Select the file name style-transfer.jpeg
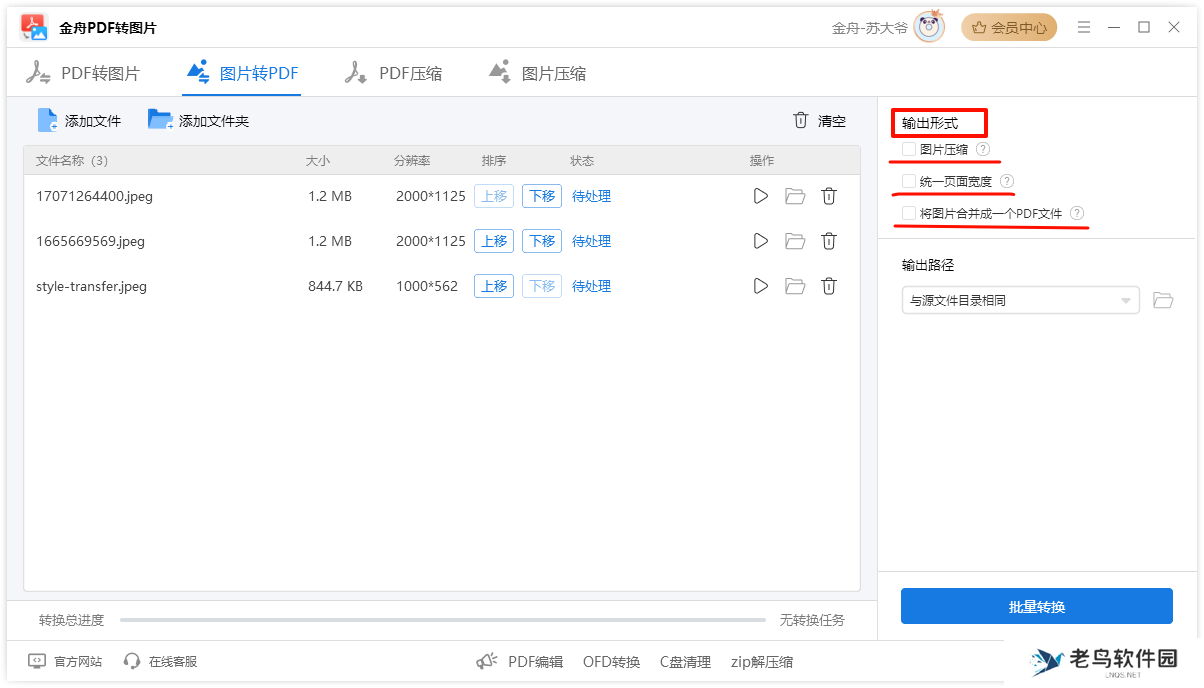Screen dimensions: 1204x688 91,286
